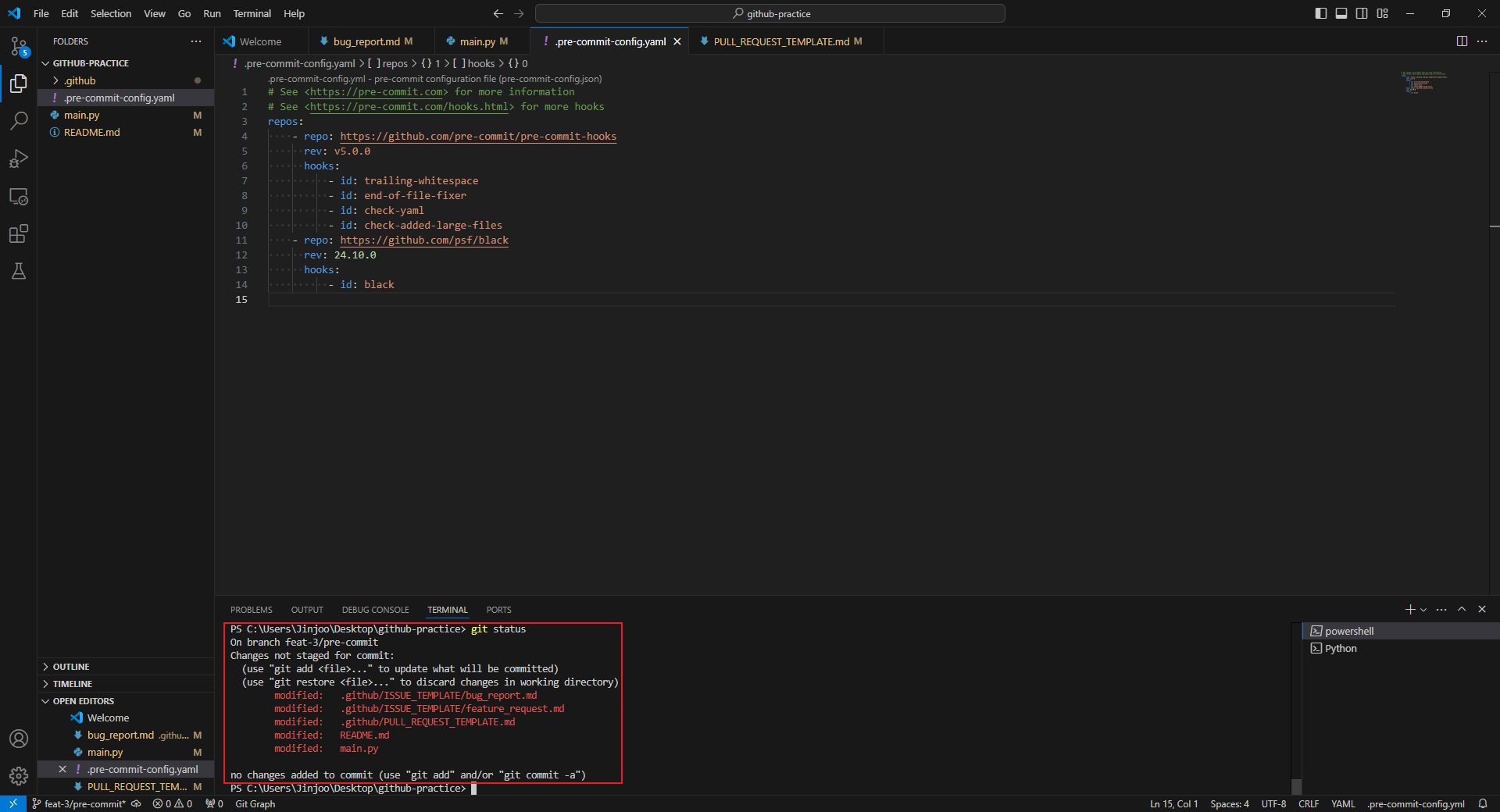Select YAML language mode in status bar
1500x812 pixels.
(1343, 803)
